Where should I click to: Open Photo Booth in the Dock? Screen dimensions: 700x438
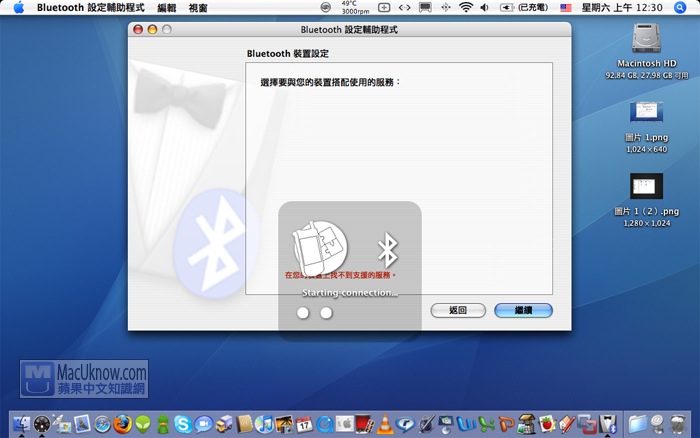pos(365,424)
